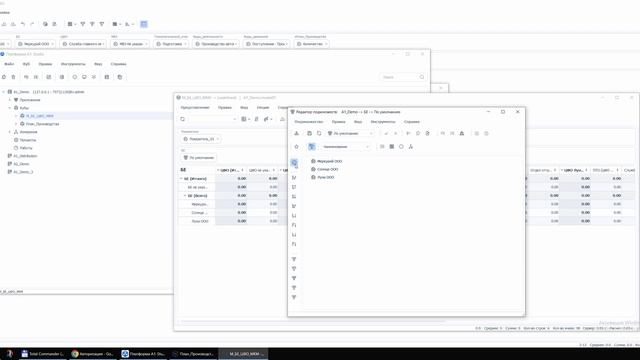Image resolution: width=640 pixels, height=360 pixels.
Task: Open Подмножество menu in subset editor
Action: click(x=309, y=122)
